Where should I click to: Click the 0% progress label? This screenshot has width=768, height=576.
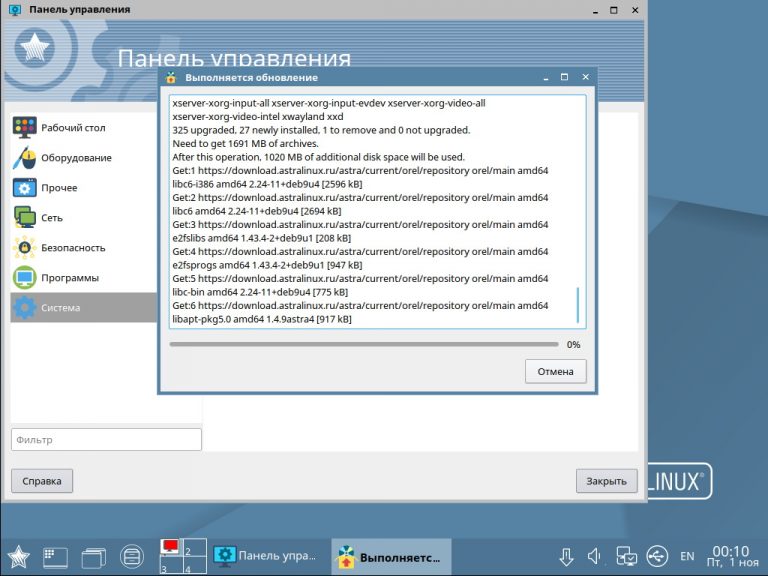pyautogui.click(x=573, y=345)
